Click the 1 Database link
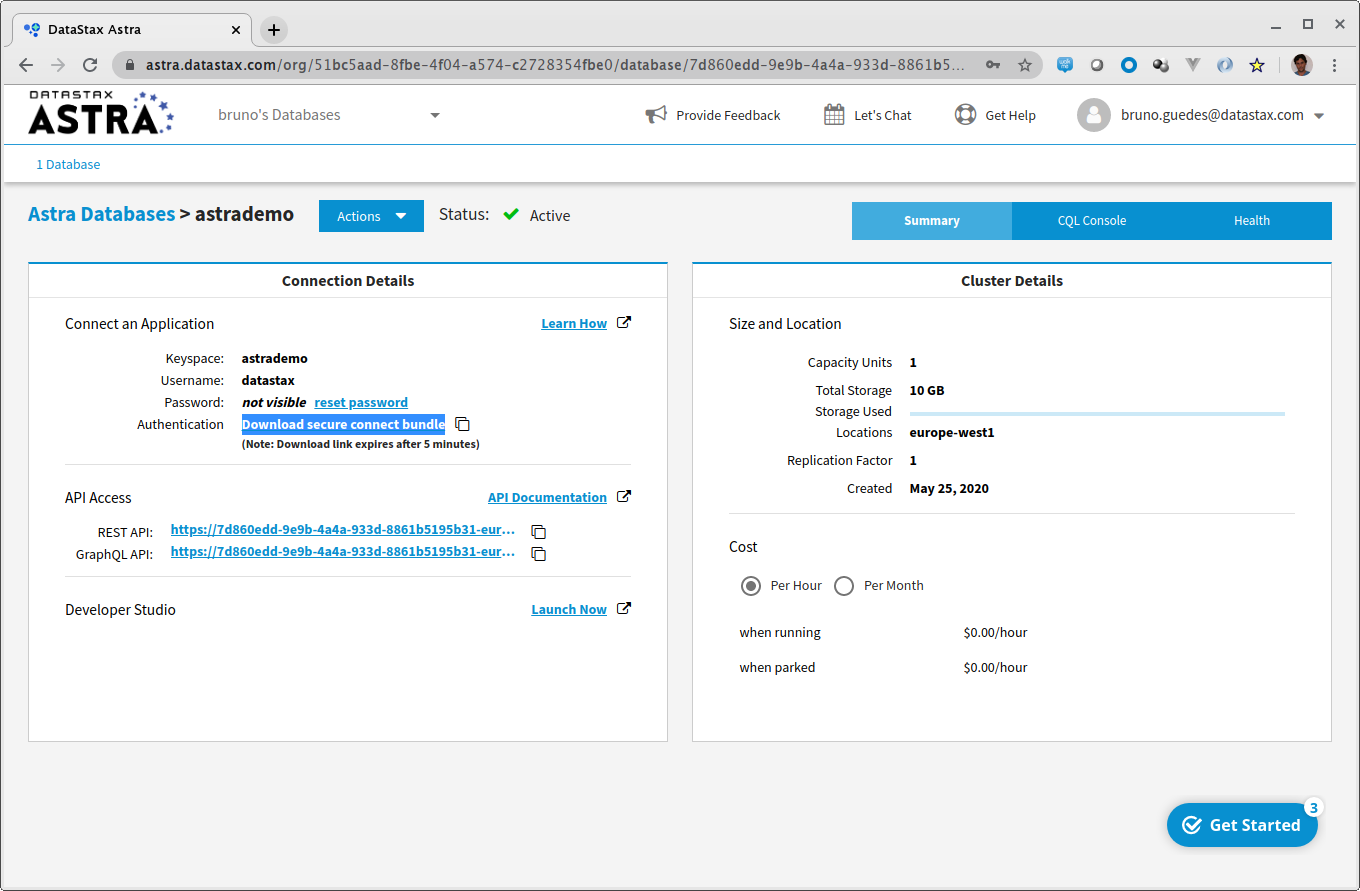Image resolution: width=1360 pixels, height=891 pixels. click(x=68, y=164)
